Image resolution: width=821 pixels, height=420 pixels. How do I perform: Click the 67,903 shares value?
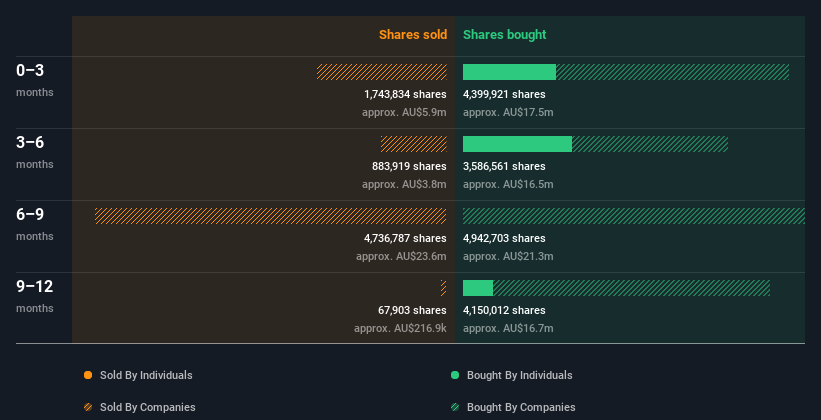click(x=412, y=310)
